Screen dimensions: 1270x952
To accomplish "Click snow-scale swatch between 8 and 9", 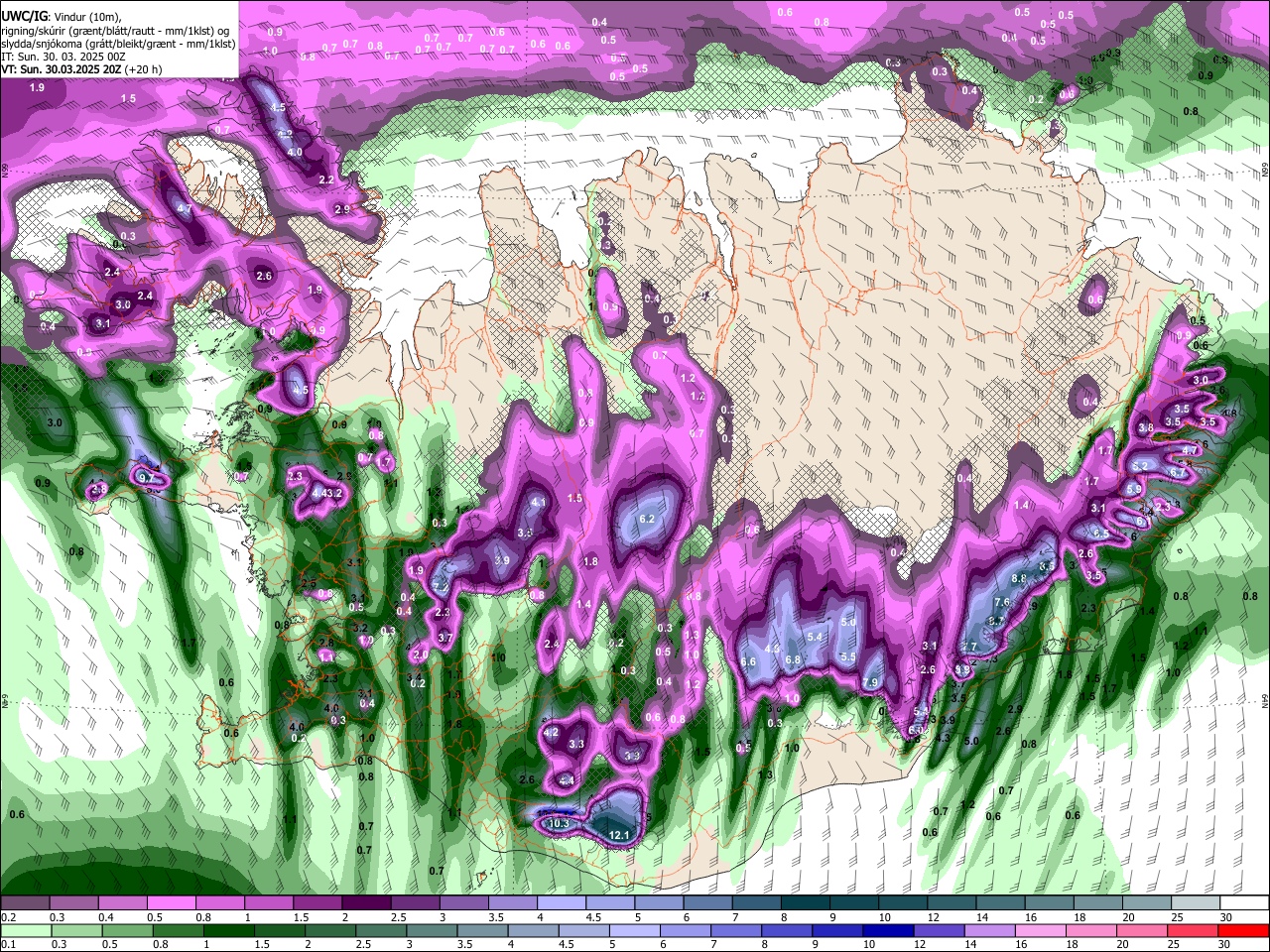I will [x=806, y=903].
